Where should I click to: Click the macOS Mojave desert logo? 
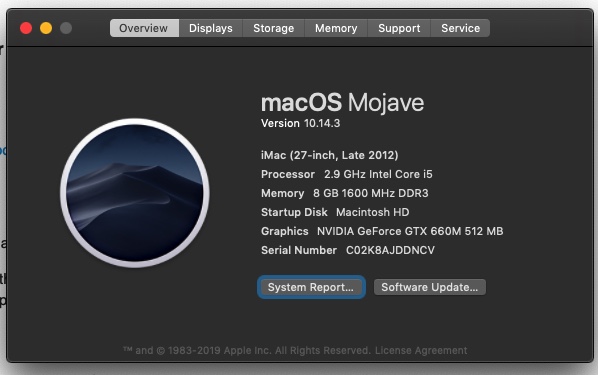[135, 193]
